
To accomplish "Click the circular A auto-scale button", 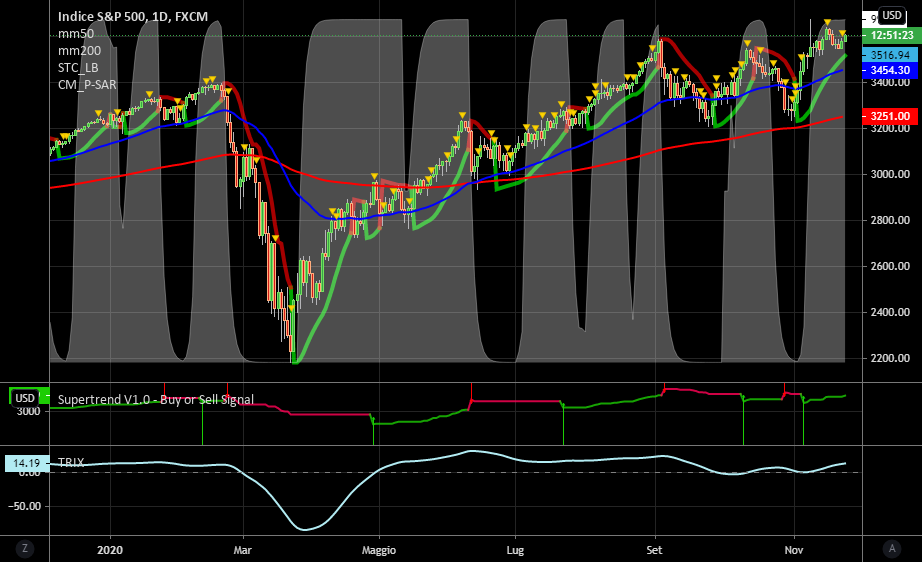I will 892,548.
